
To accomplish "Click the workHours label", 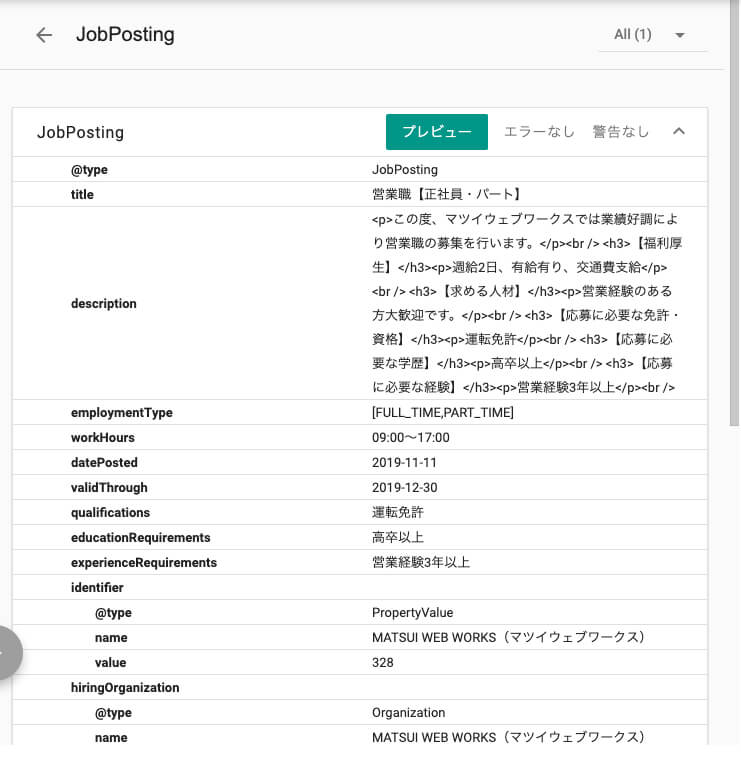I will (x=103, y=437).
